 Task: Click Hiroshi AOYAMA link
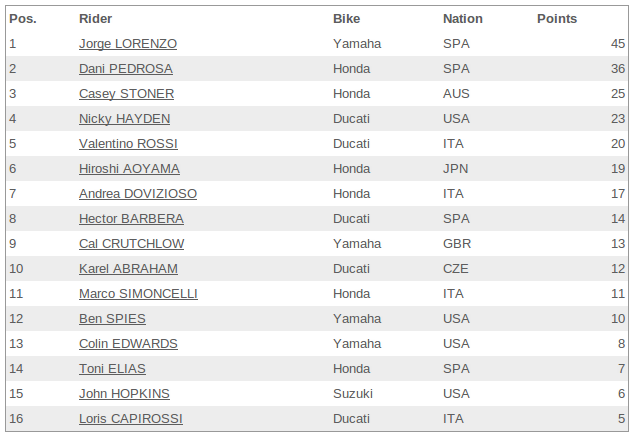click(x=129, y=169)
